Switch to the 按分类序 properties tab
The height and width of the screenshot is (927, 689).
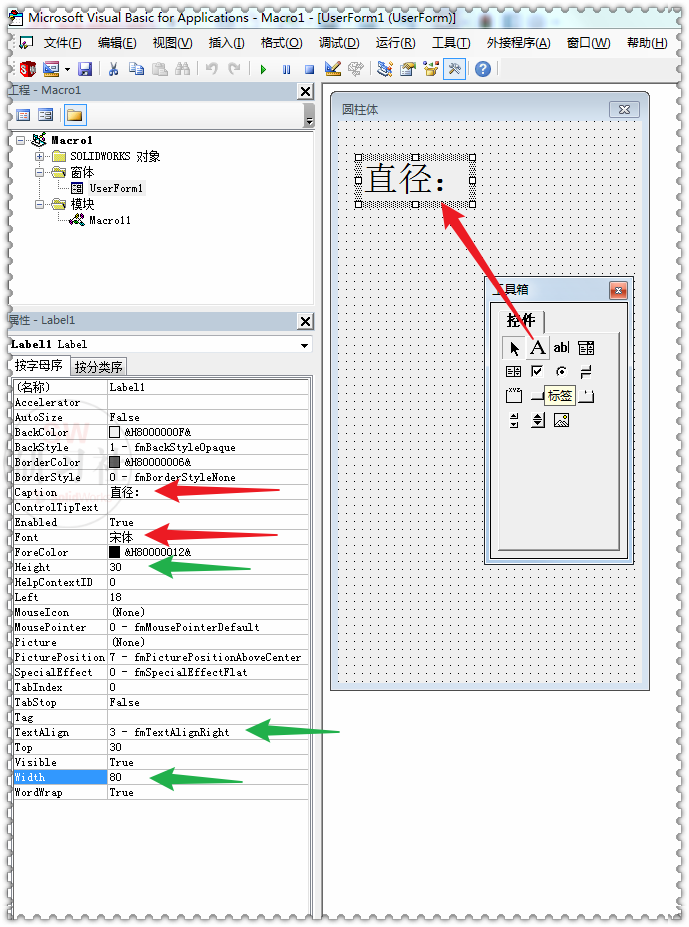click(x=98, y=367)
